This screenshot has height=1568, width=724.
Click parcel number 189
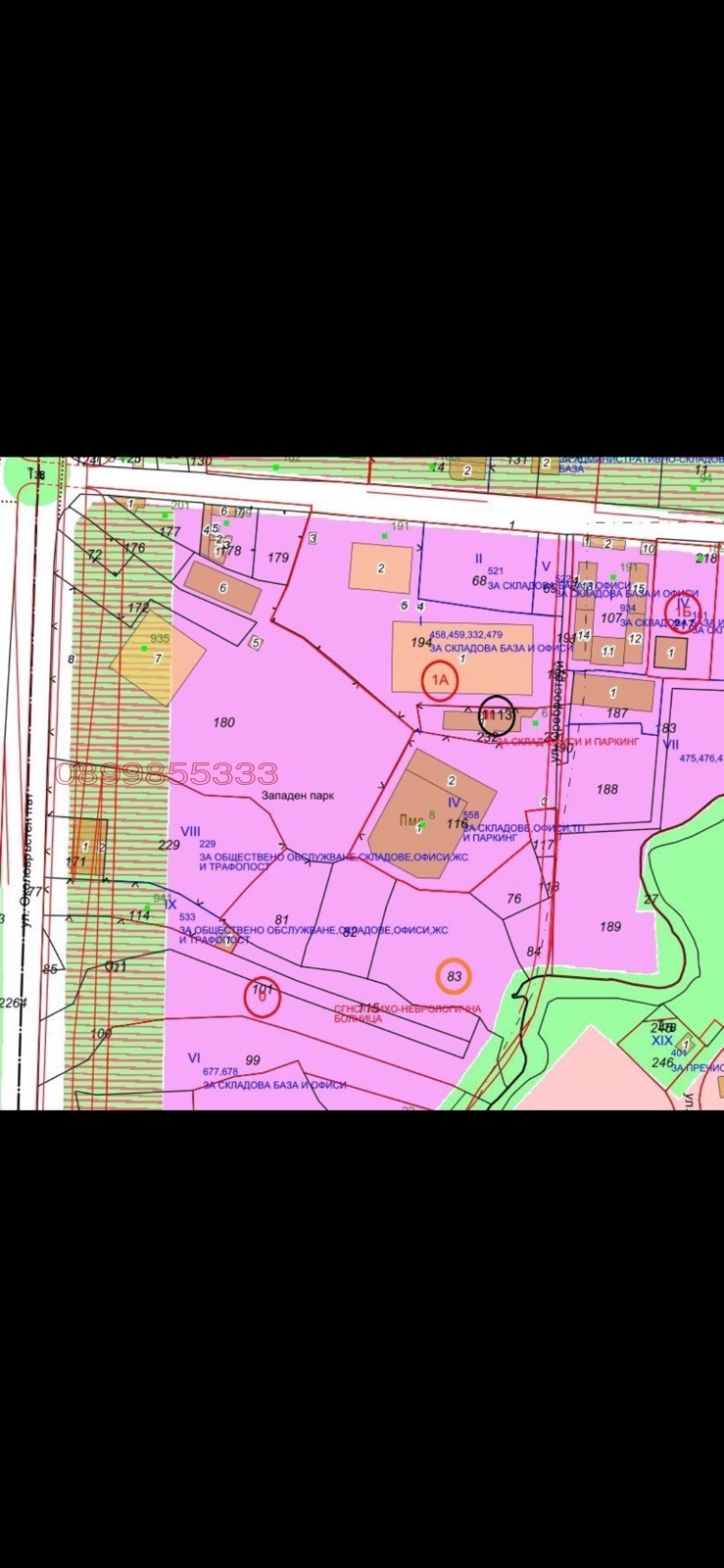tap(609, 926)
